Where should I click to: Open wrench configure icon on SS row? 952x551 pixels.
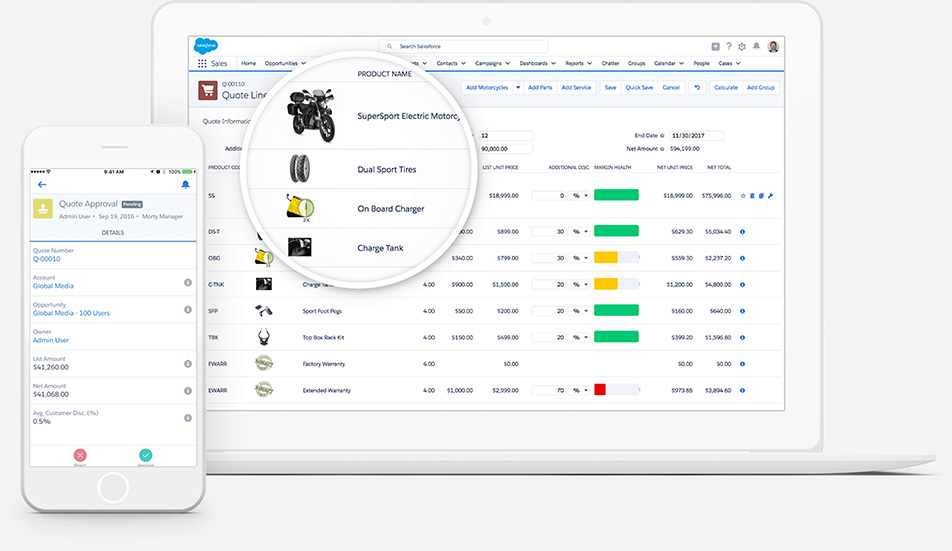click(770, 196)
